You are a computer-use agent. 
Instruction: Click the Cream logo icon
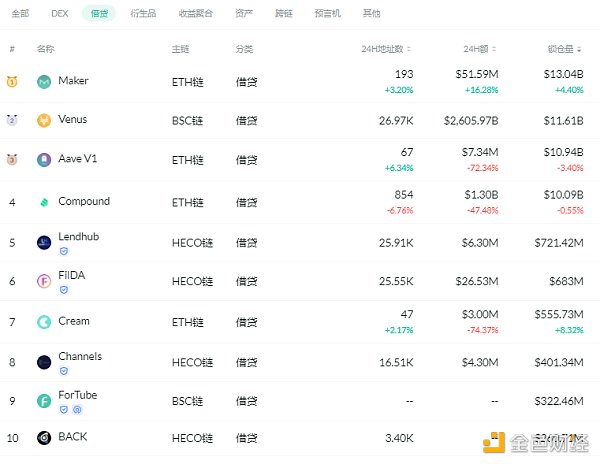(x=44, y=322)
